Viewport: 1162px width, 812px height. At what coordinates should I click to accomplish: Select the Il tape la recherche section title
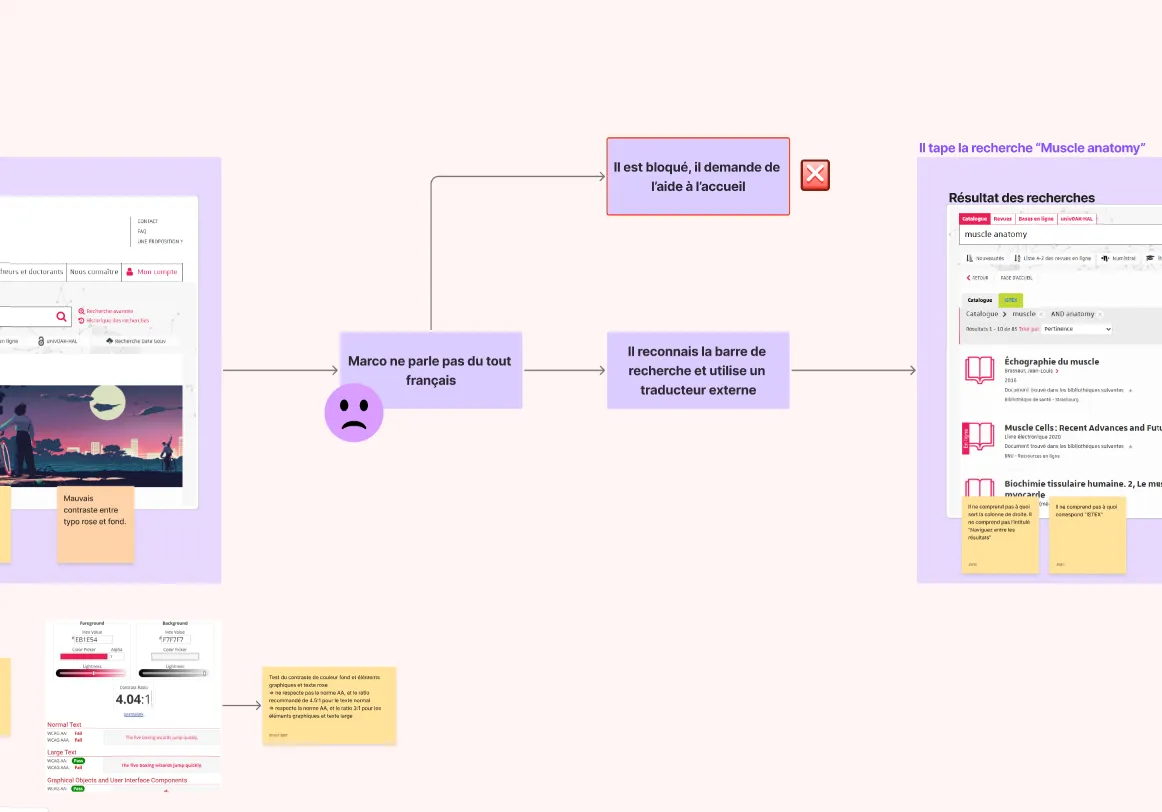coord(1032,147)
